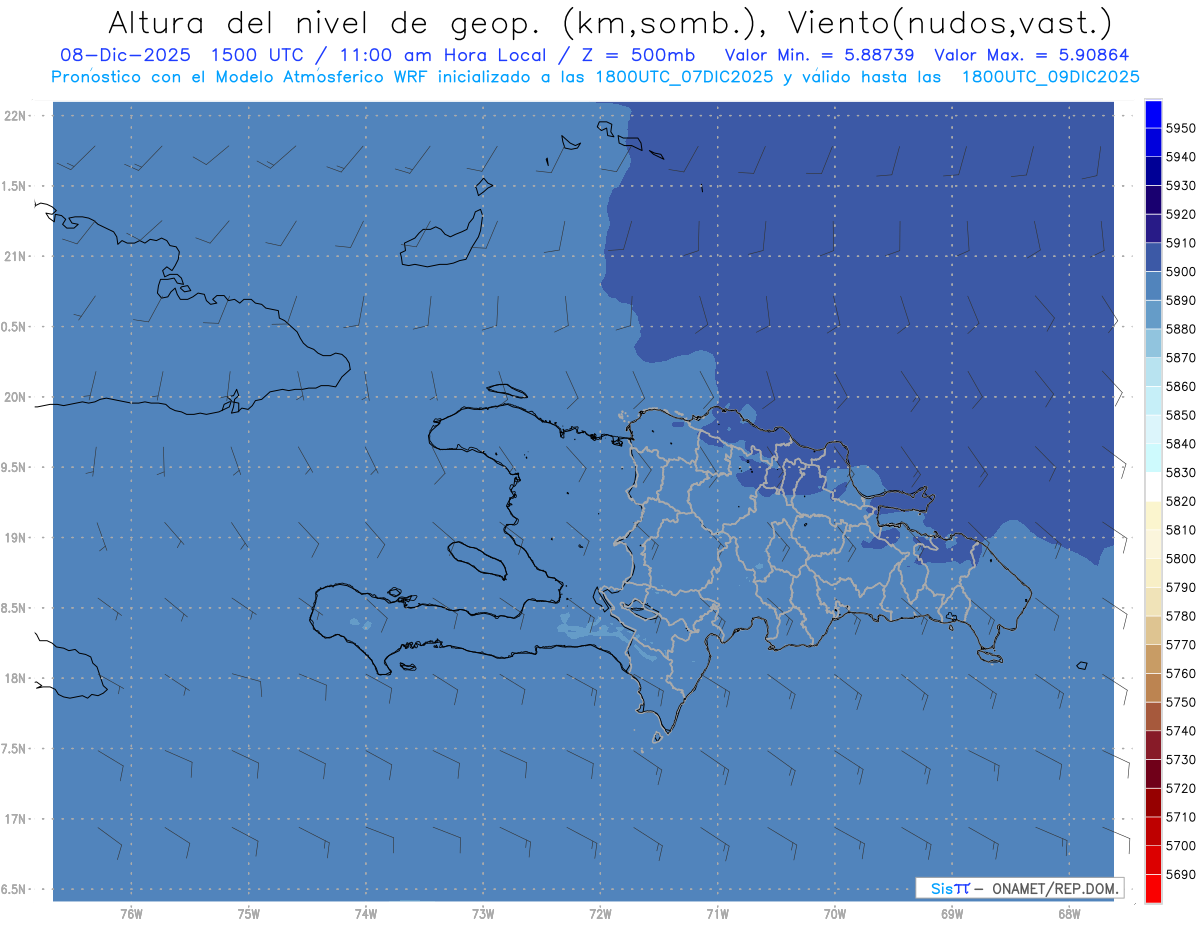1200x927 pixels.
Task: Select the swatch between 5890 and 5900
Action: [x=1153, y=286]
